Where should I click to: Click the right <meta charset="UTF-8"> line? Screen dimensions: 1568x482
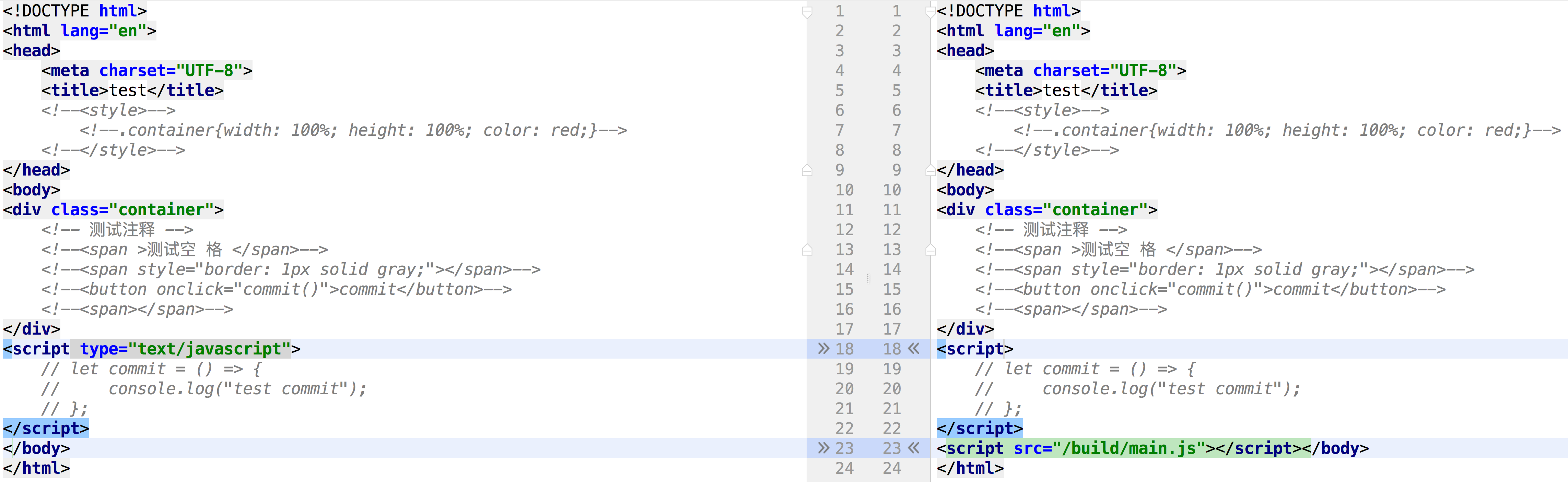[x=1080, y=71]
